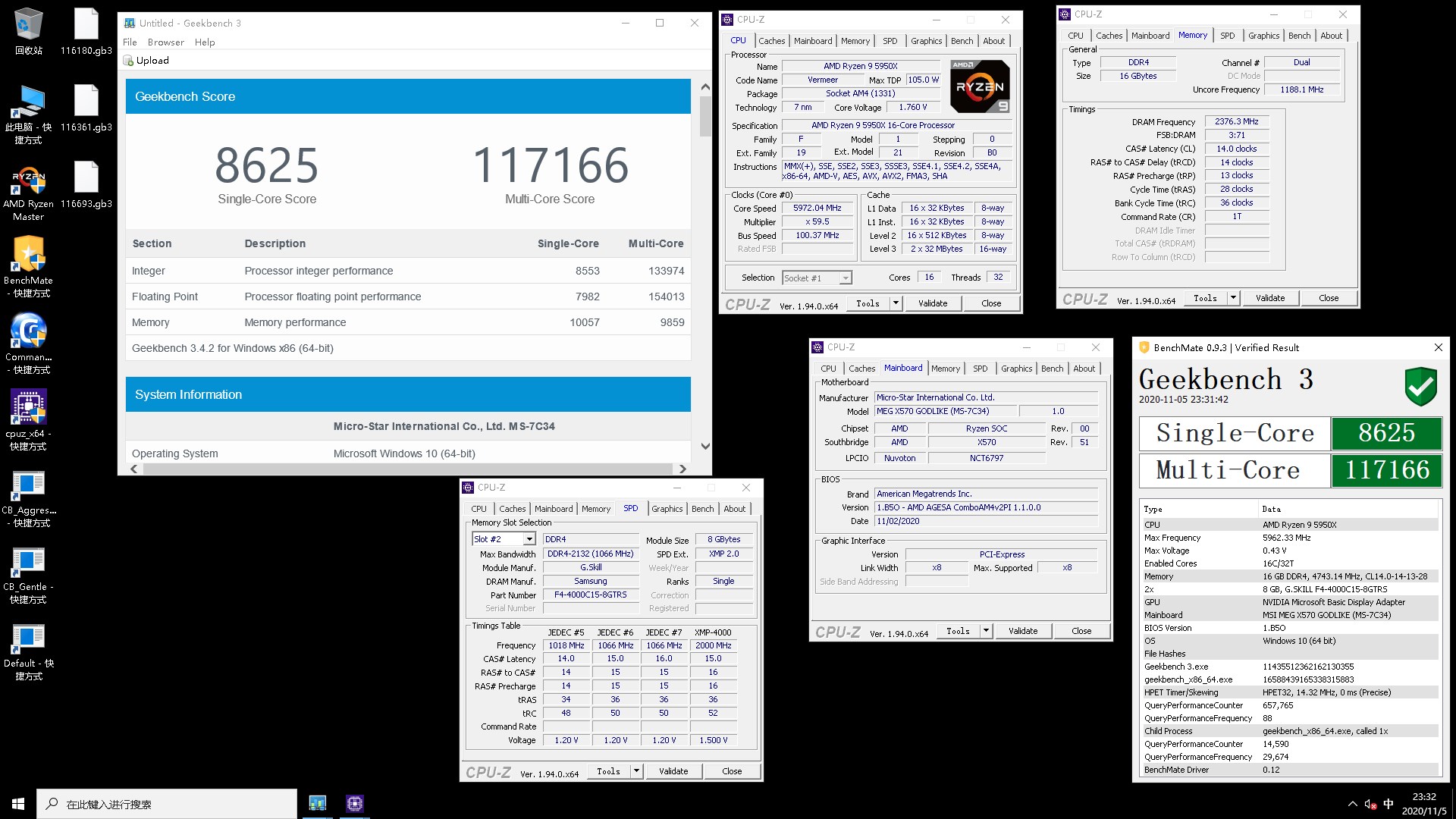This screenshot has width=1456, height=819.
Task: Click the volume icon in system tray
Action: point(1370,804)
